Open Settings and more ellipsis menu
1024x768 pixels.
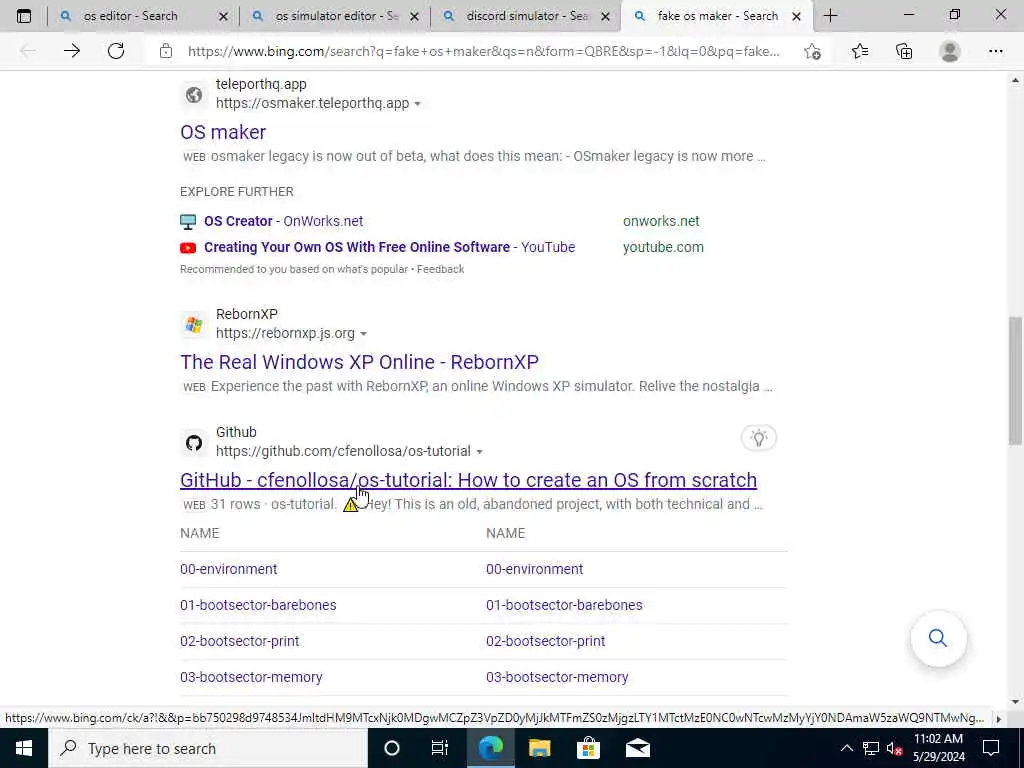(x=996, y=51)
